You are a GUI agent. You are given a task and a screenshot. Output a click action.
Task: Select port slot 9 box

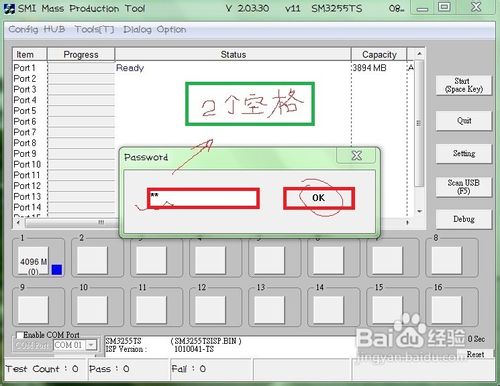[33, 310]
